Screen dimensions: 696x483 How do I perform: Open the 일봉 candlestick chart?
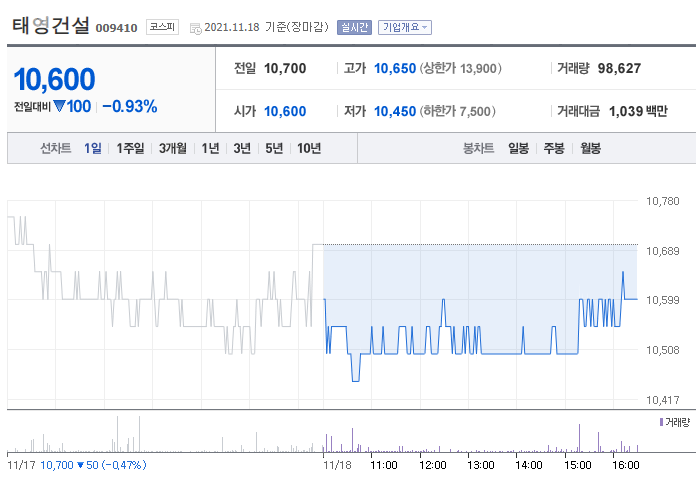tap(518, 148)
